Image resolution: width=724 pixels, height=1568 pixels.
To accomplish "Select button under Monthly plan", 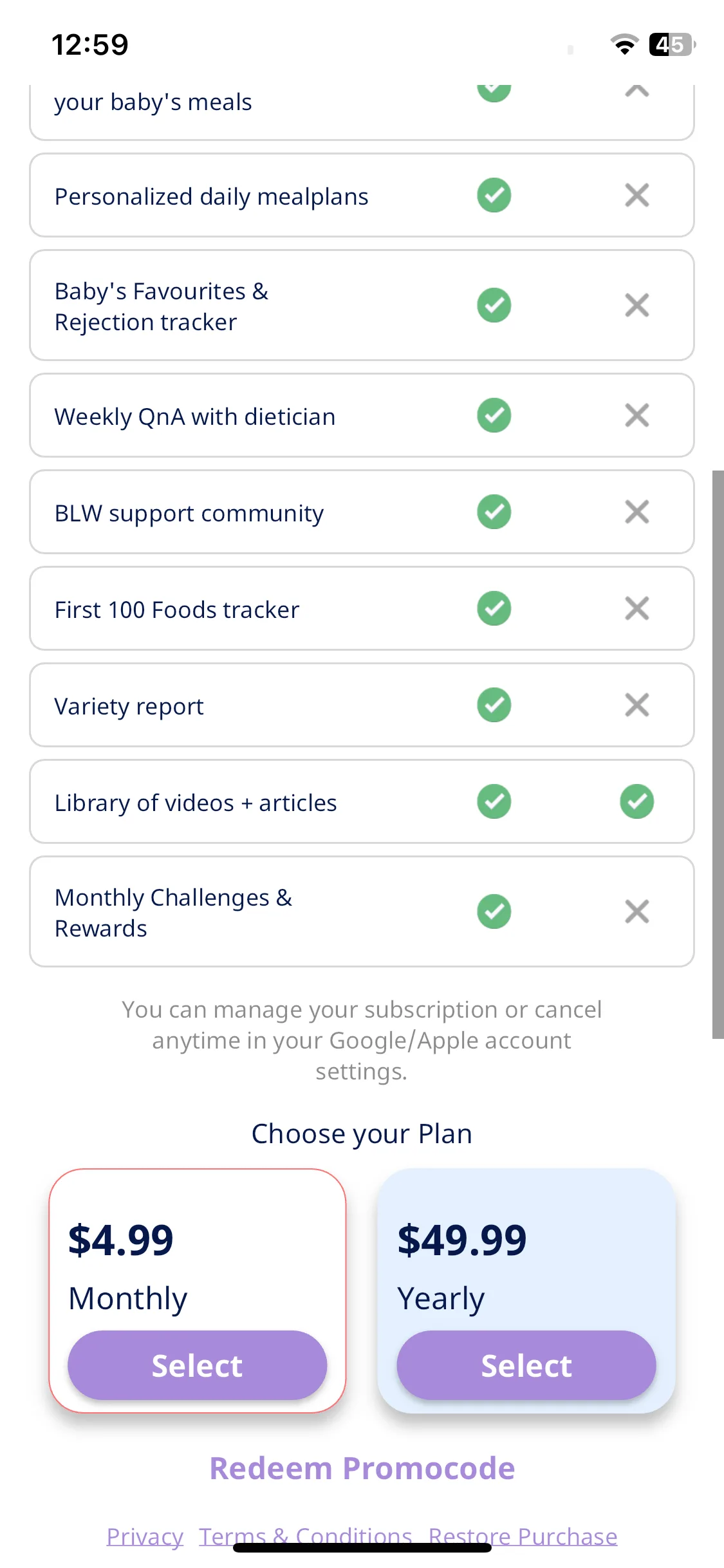I will point(198,1365).
